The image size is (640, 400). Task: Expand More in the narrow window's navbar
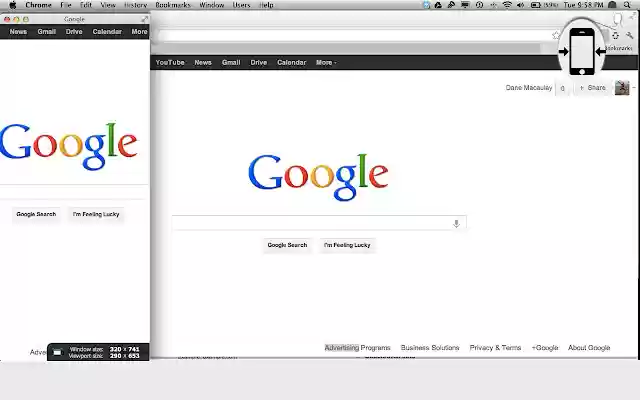(139, 31)
